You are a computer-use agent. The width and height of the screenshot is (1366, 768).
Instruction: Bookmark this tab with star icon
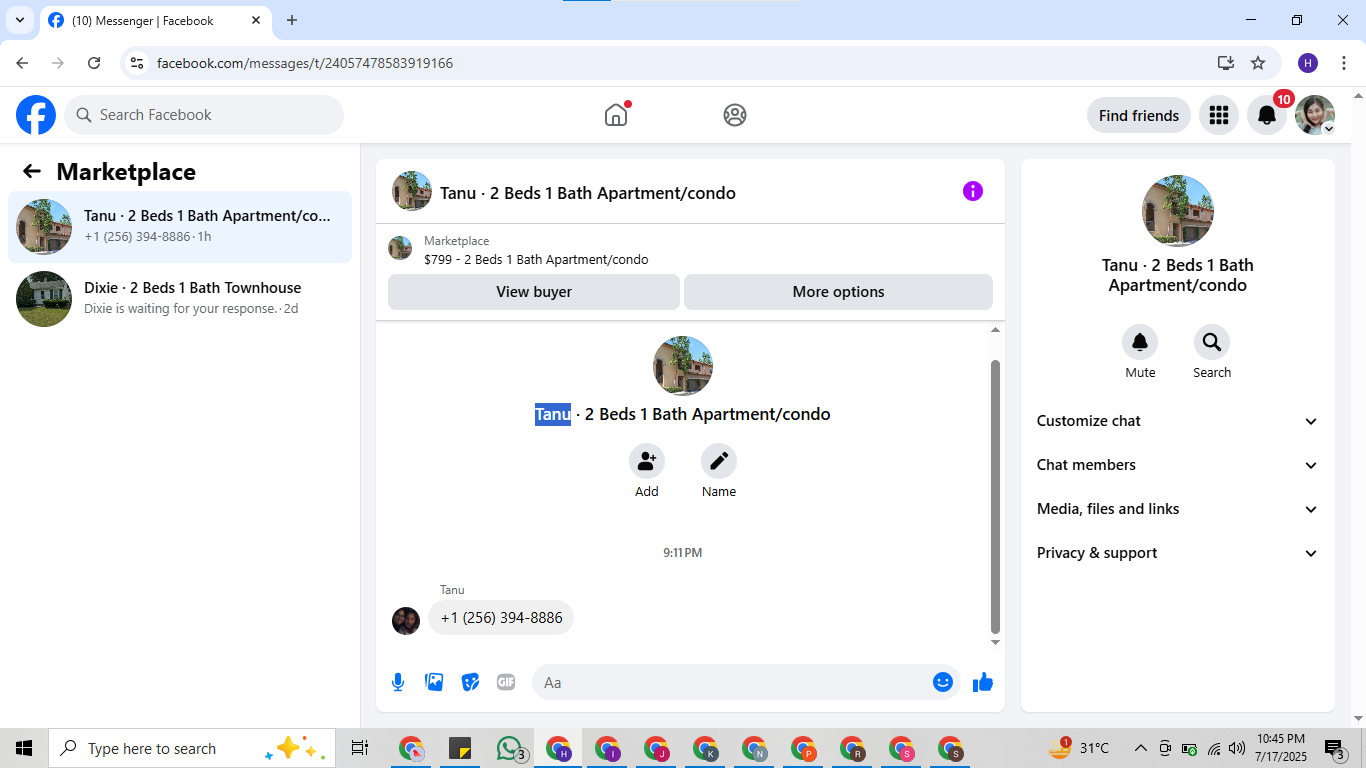(1258, 63)
